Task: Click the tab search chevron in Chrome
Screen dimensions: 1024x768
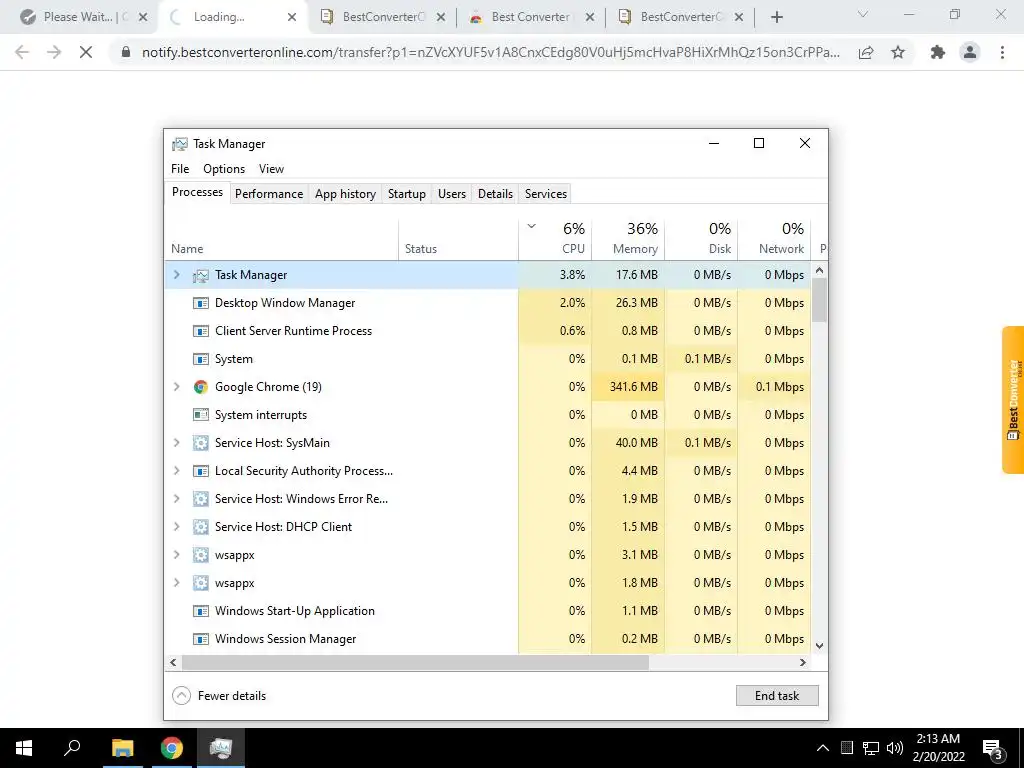Action: coord(863,14)
